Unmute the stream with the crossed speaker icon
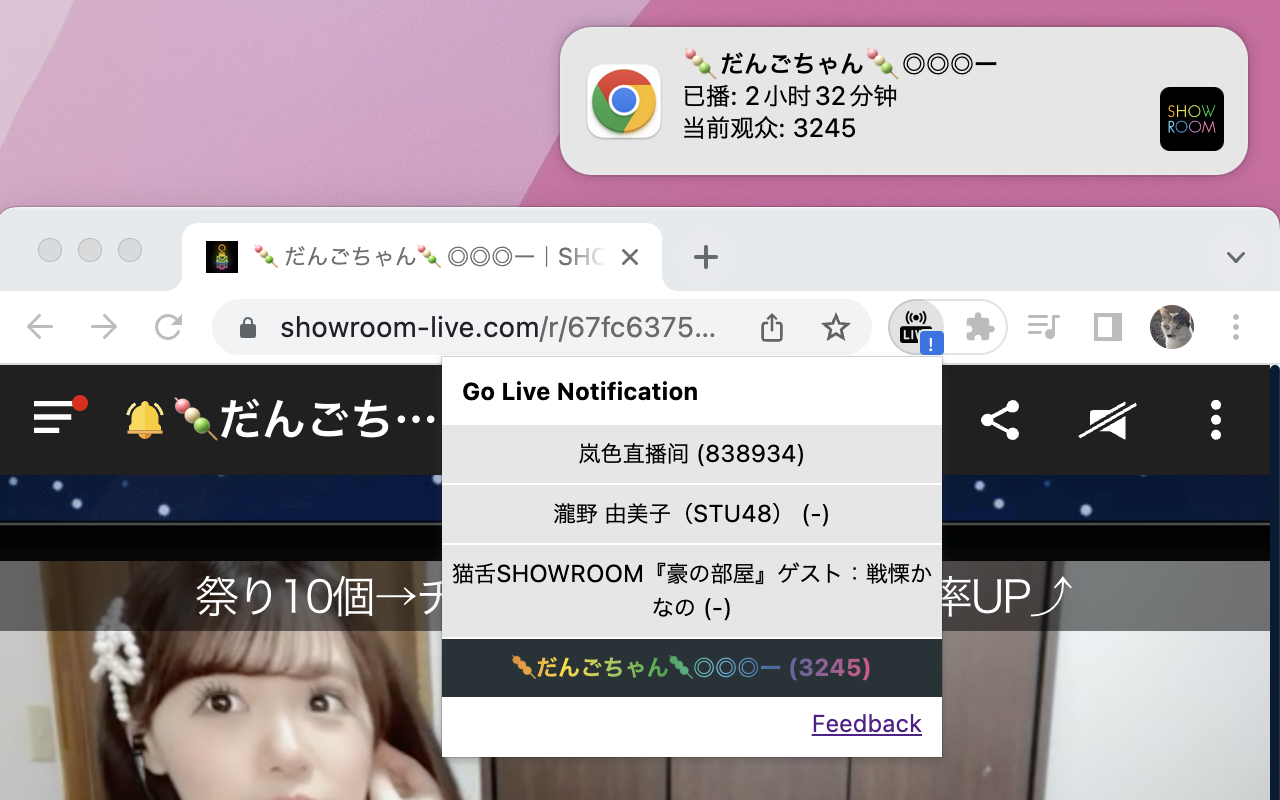The image size is (1280, 800). point(1107,420)
